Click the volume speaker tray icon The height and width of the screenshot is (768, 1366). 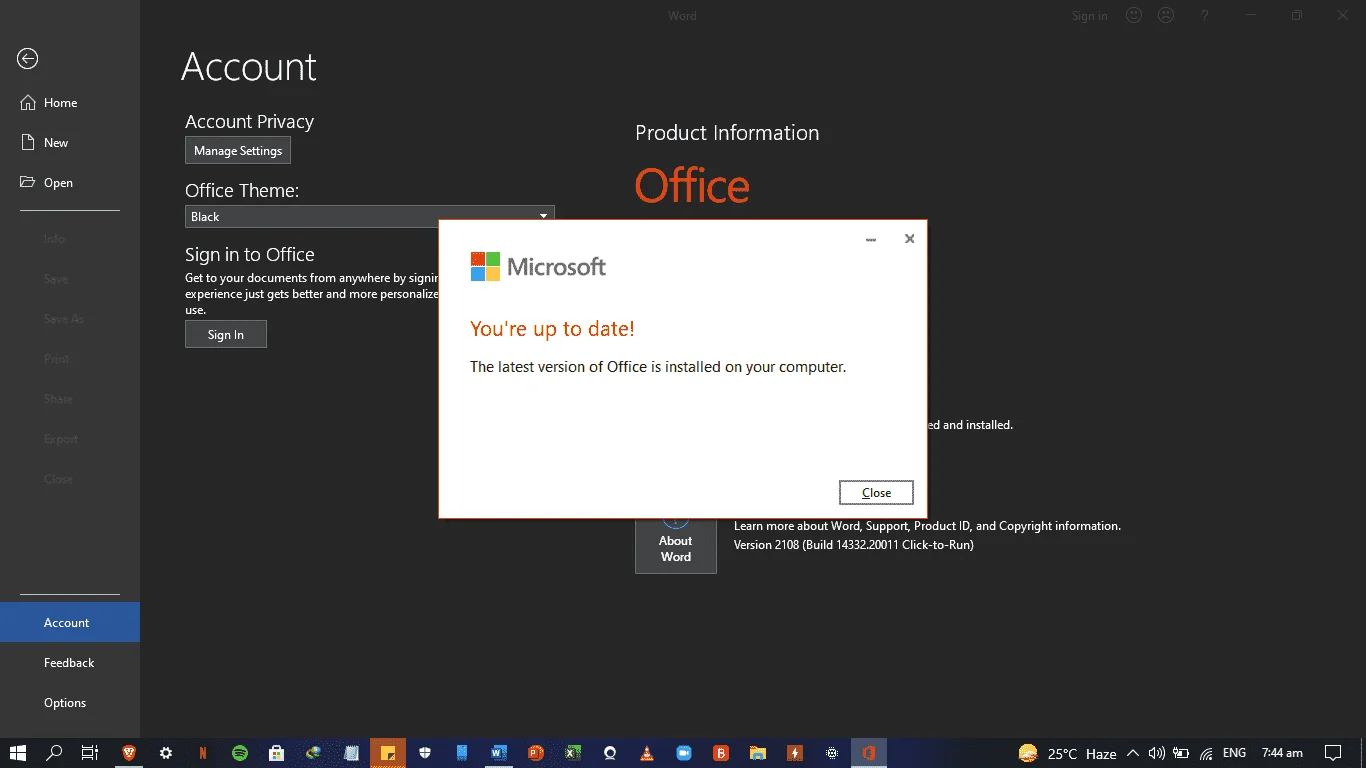(x=1157, y=753)
